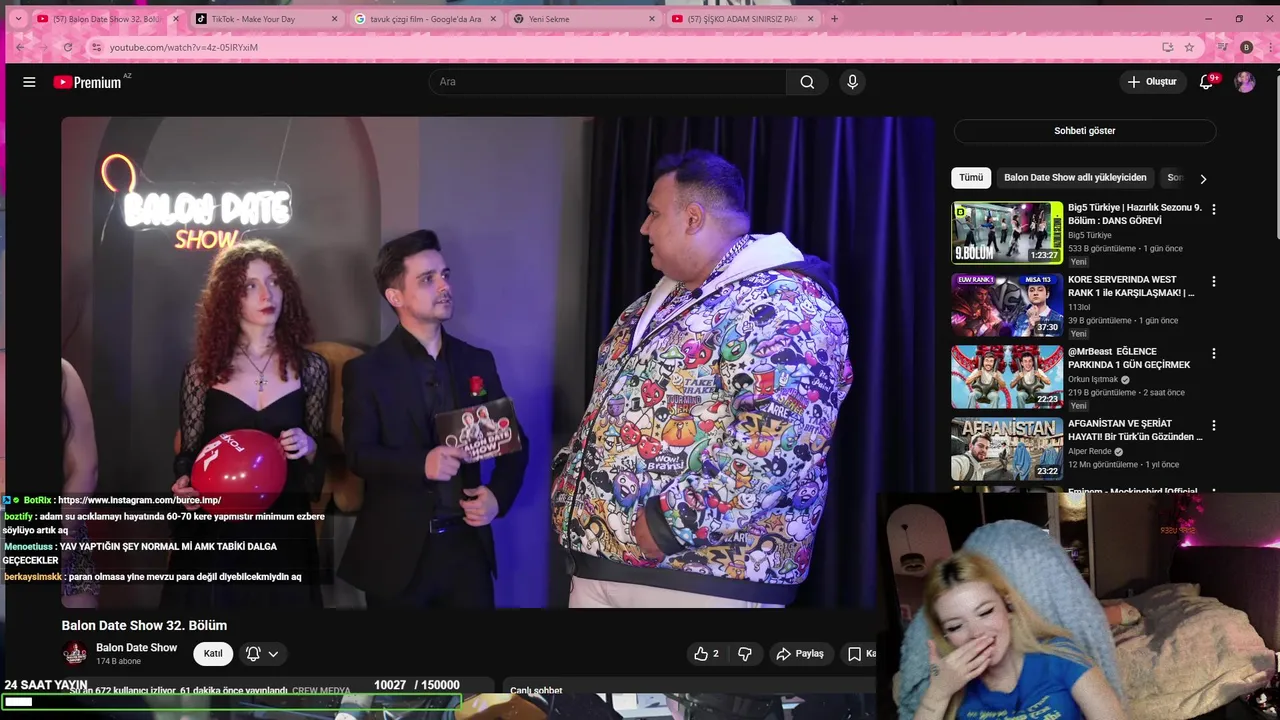
Task: Open browser media control icon
Action: (1223, 47)
